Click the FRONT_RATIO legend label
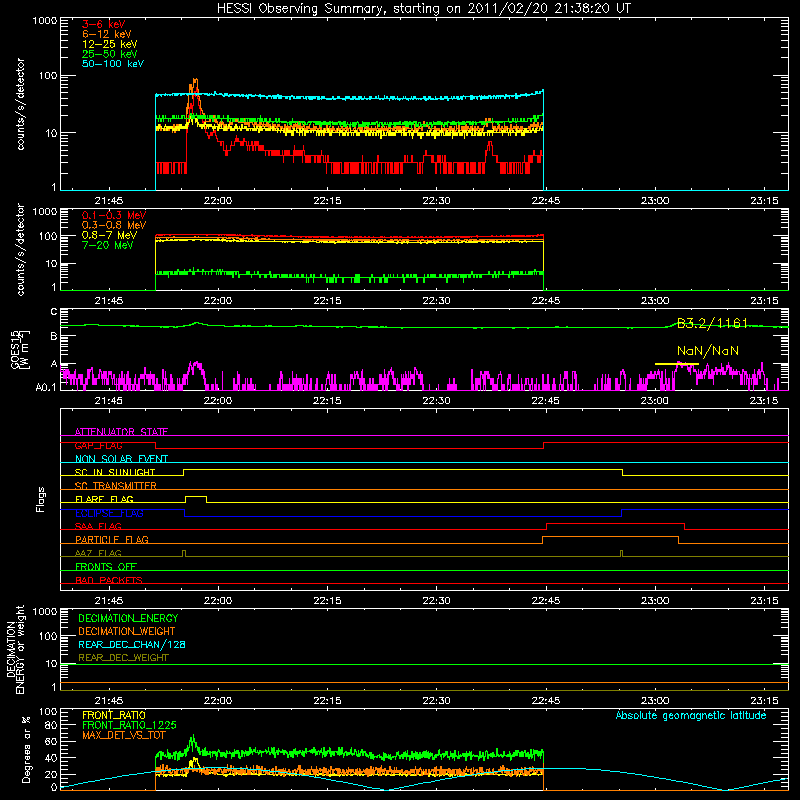This screenshot has height=800, width=800. [114, 715]
